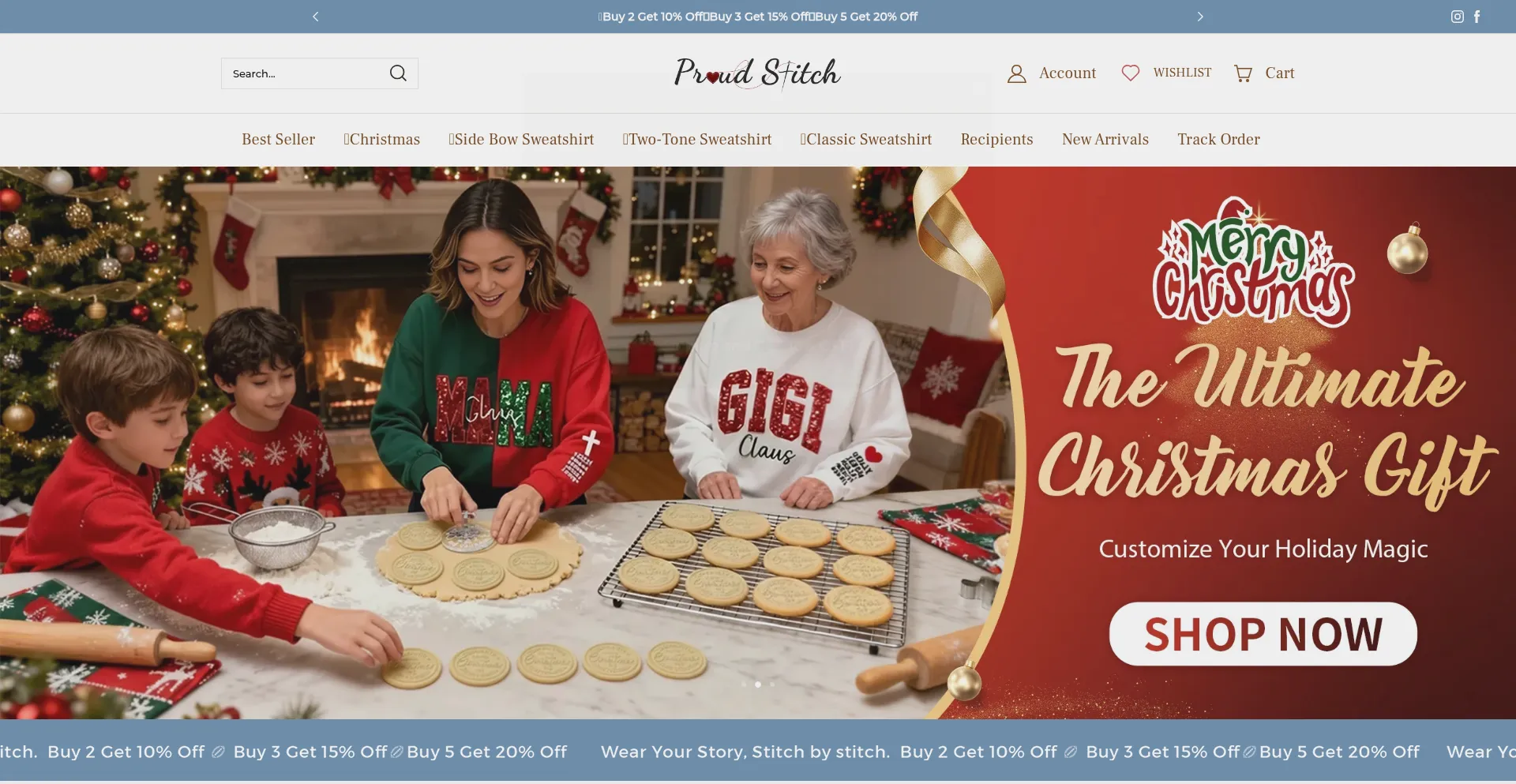Open the Recipients menu item

[x=996, y=140]
